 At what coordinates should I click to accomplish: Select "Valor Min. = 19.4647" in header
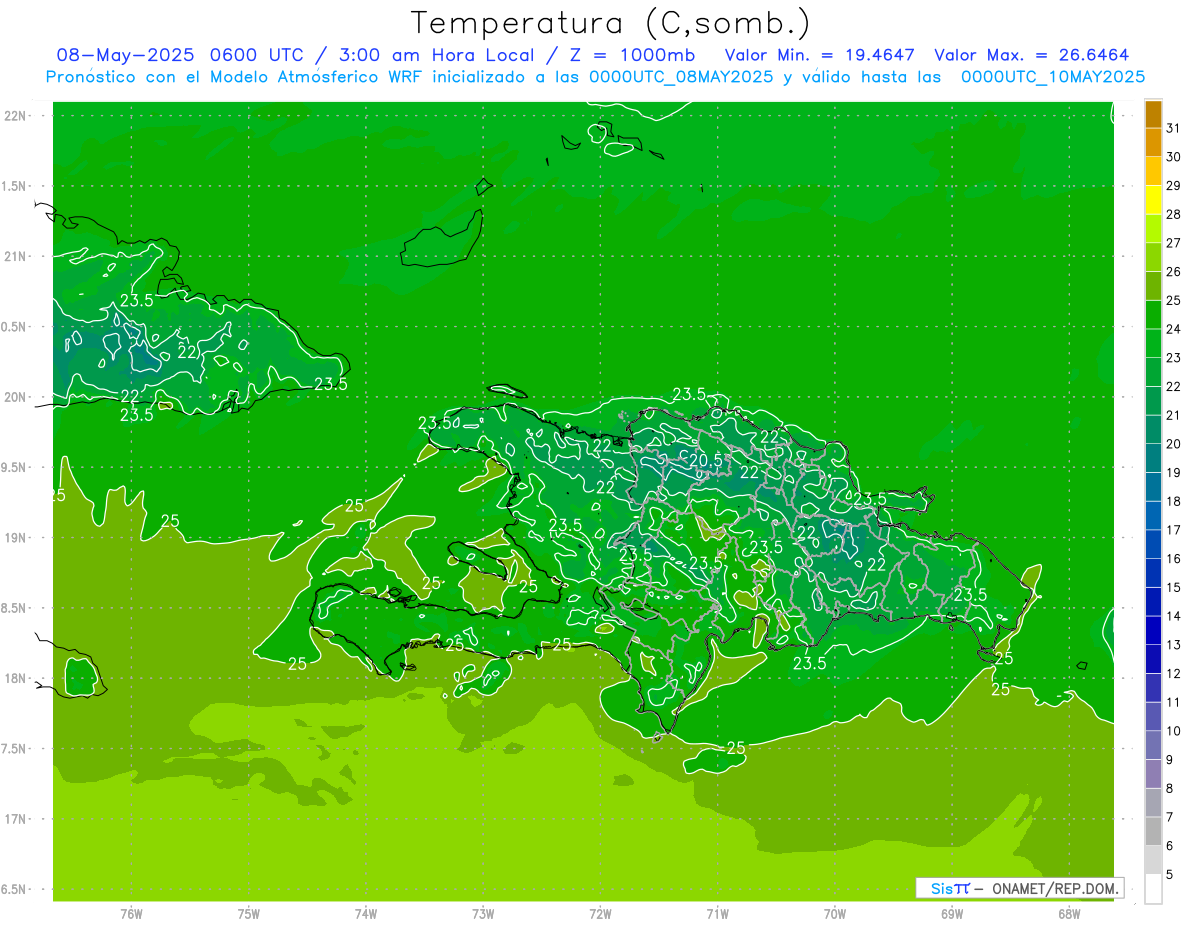pyautogui.click(x=819, y=56)
